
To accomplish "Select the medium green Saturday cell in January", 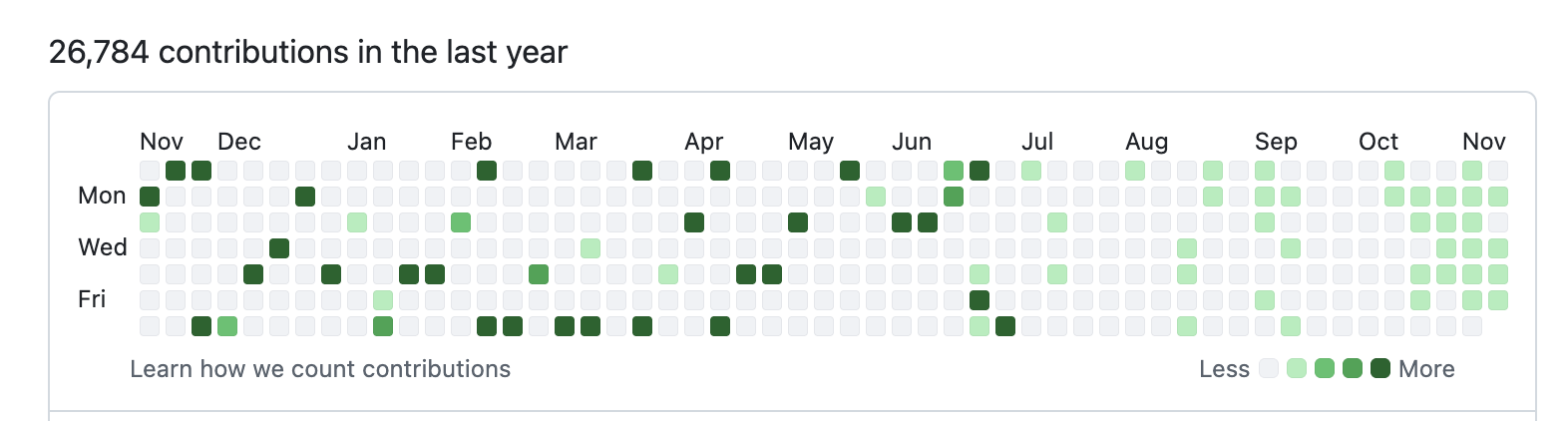I will click(x=383, y=326).
